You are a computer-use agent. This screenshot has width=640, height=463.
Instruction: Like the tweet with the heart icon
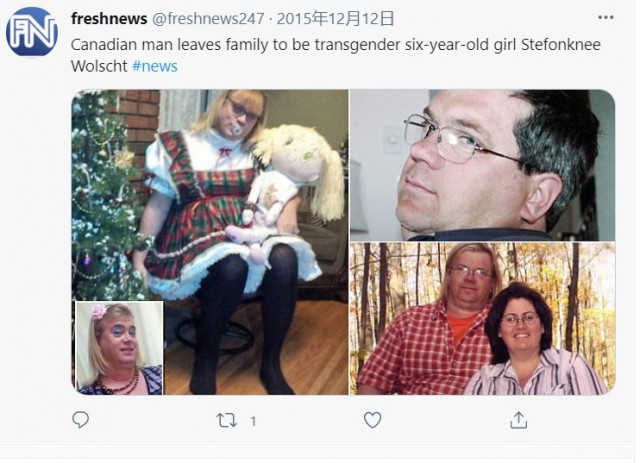[373, 420]
